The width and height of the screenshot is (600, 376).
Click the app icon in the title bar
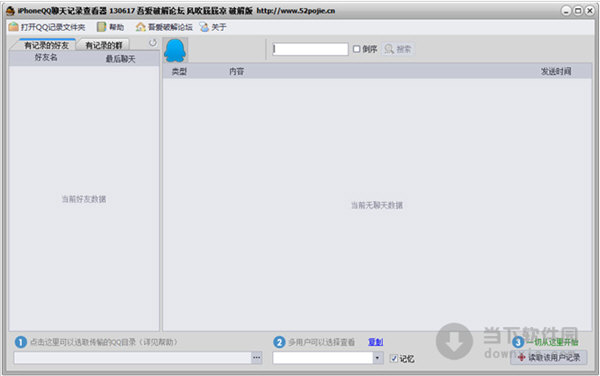coord(10,11)
